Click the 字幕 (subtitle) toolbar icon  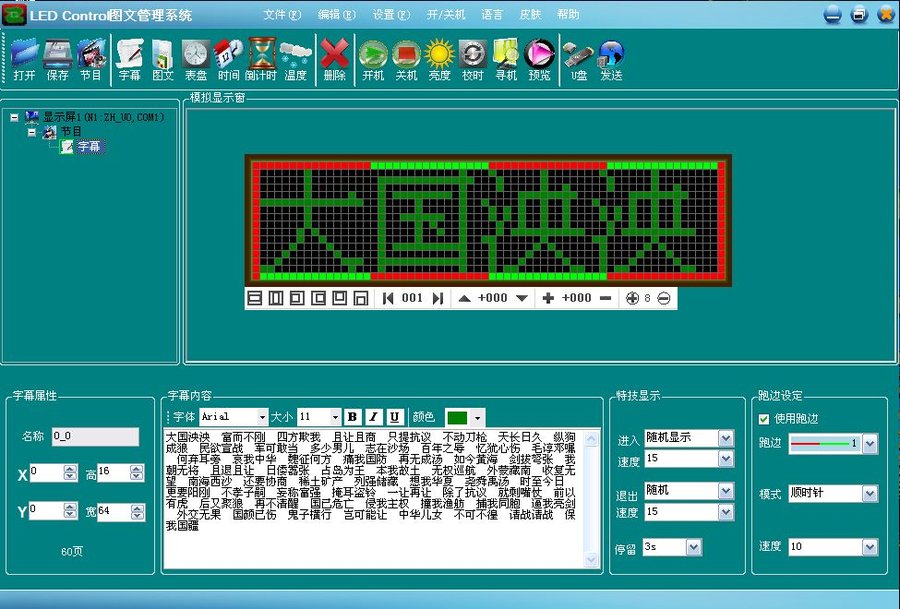click(130, 59)
